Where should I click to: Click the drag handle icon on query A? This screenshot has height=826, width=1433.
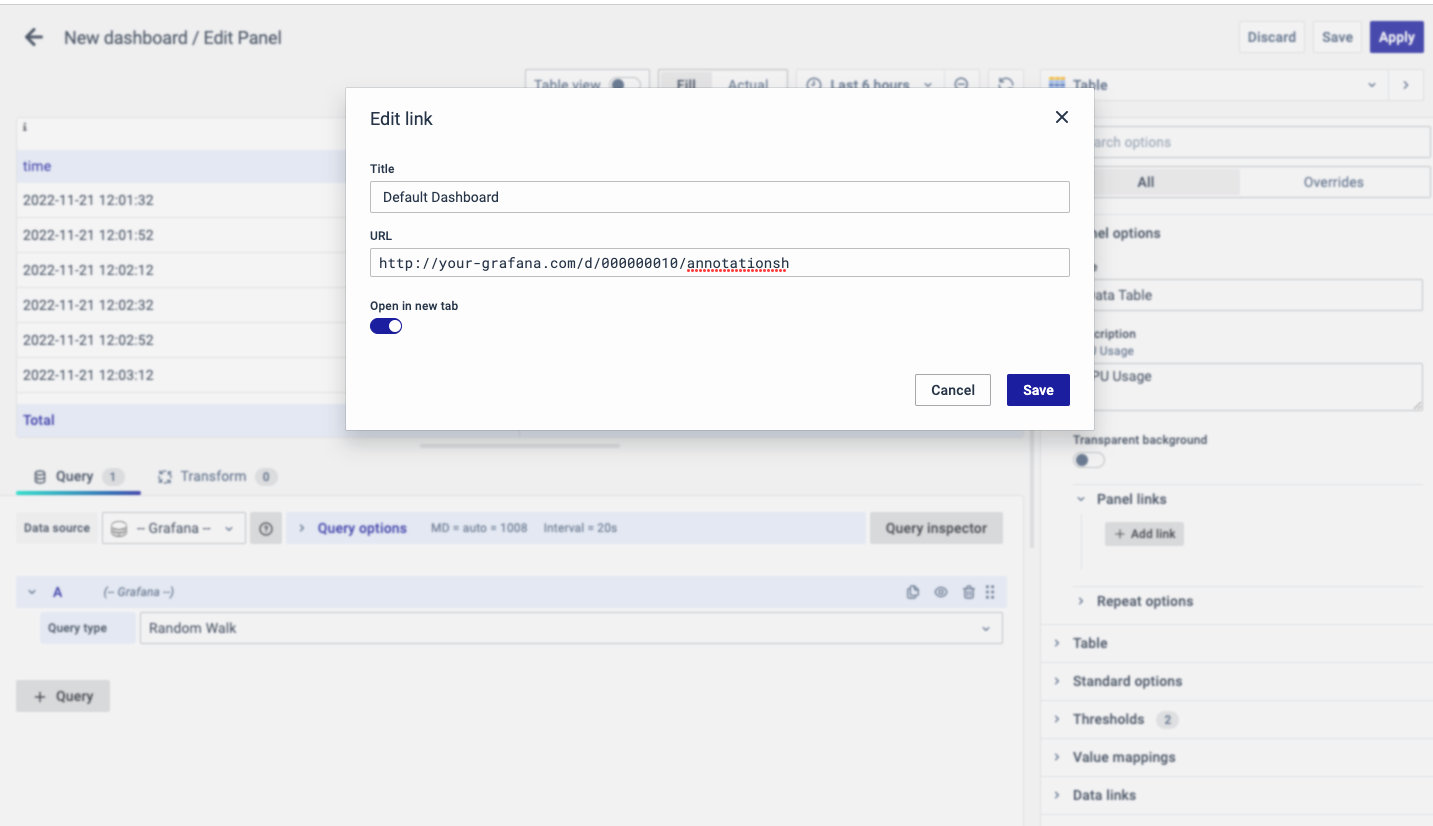tap(990, 592)
